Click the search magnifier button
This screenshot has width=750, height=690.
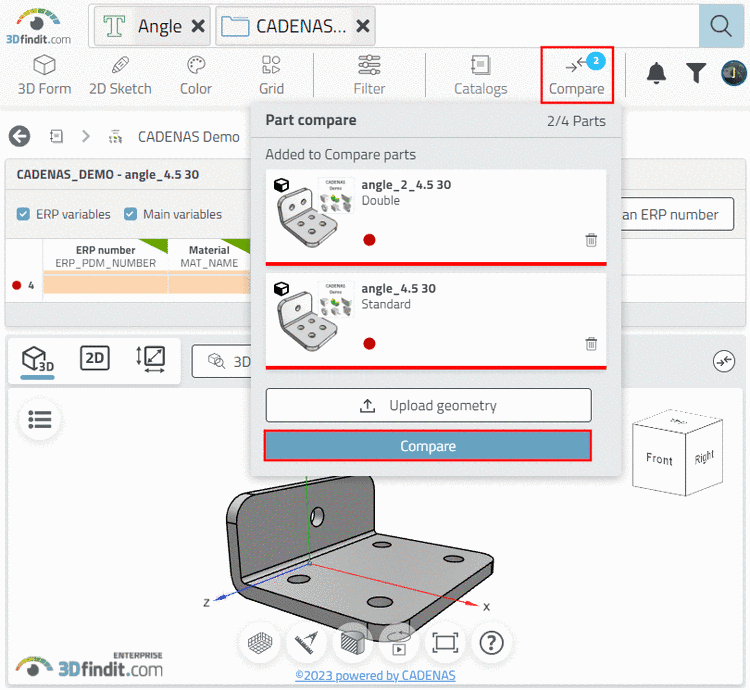721,26
